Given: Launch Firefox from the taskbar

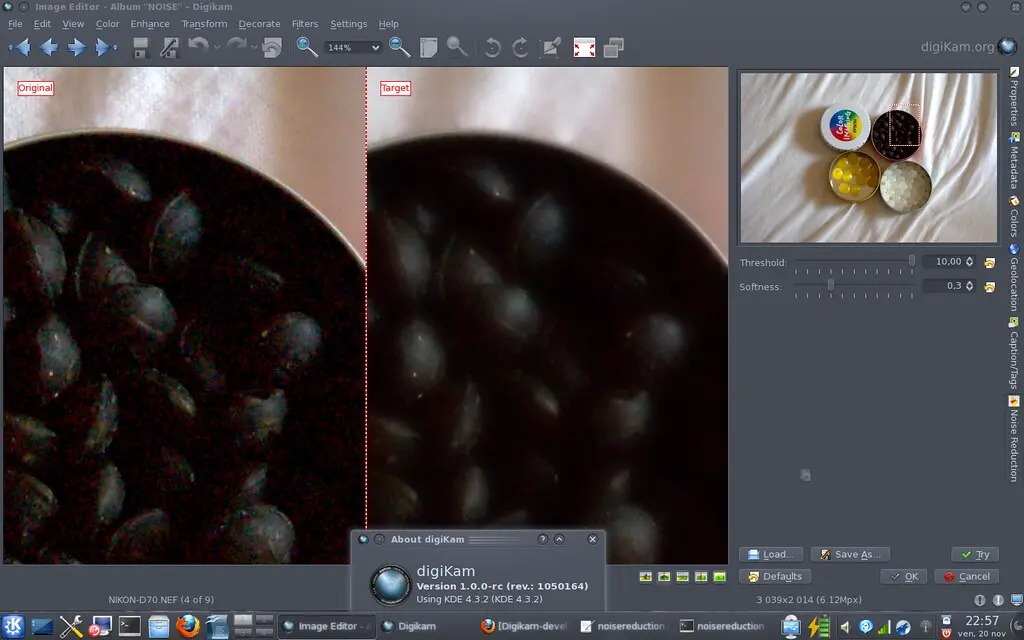Looking at the screenshot, I should [187, 627].
